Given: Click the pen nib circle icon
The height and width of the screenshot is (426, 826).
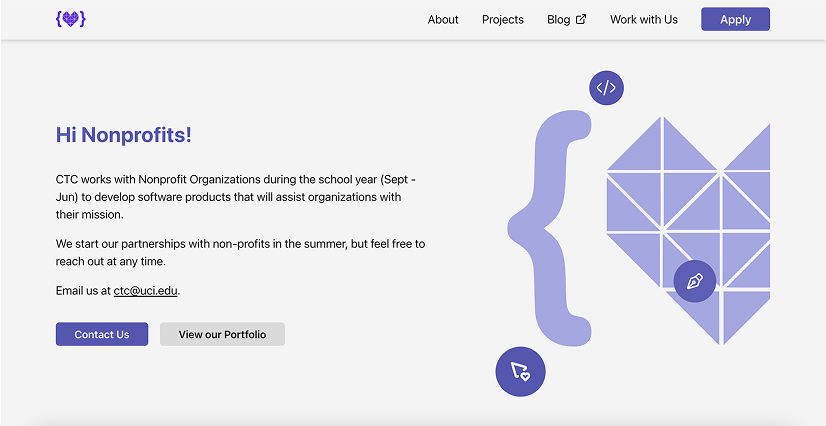Looking at the screenshot, I should pos(695,281).
